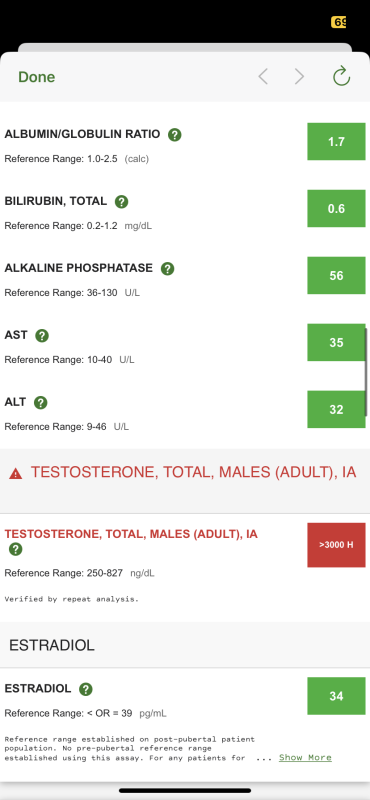Click the AST question mark icon
Image resolution: width=370 pixels, height=800 pixels.
(x=42, y=336)
